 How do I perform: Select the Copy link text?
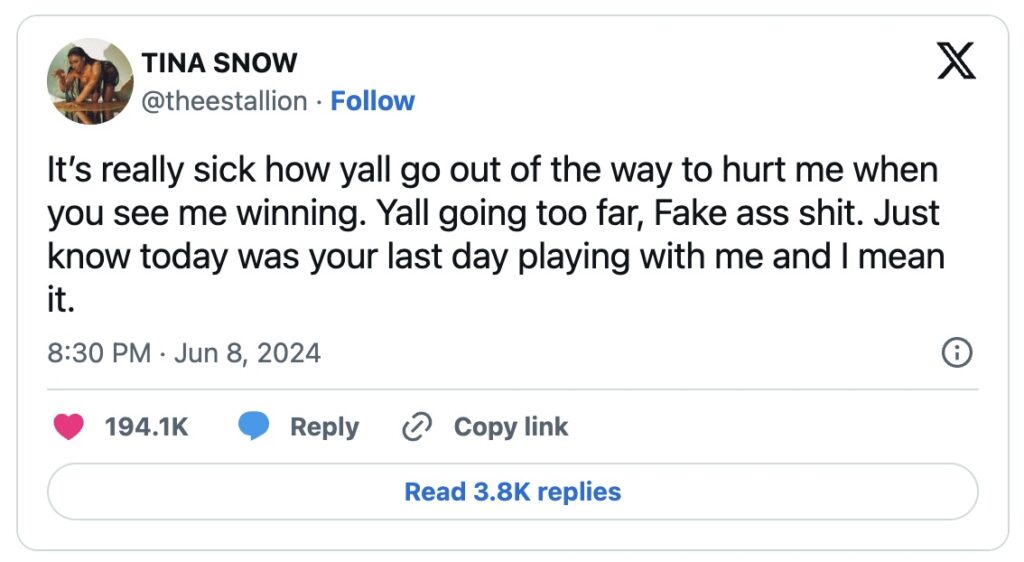510,427
